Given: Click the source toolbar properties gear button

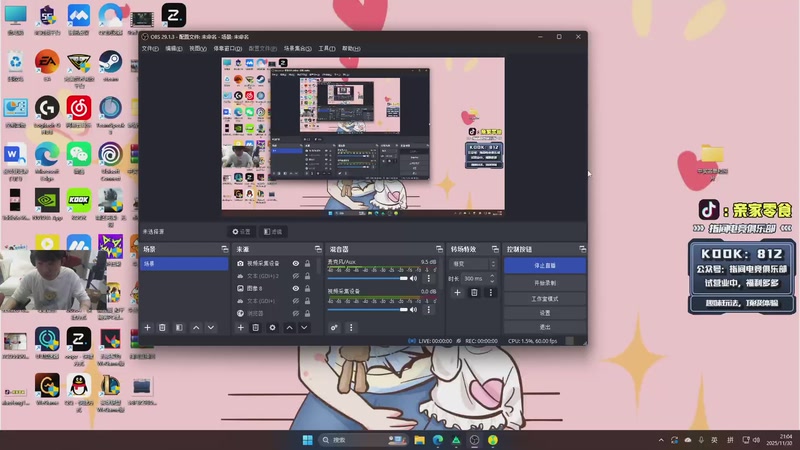Looking at the screenshot, I should click(x=241, y=232).
